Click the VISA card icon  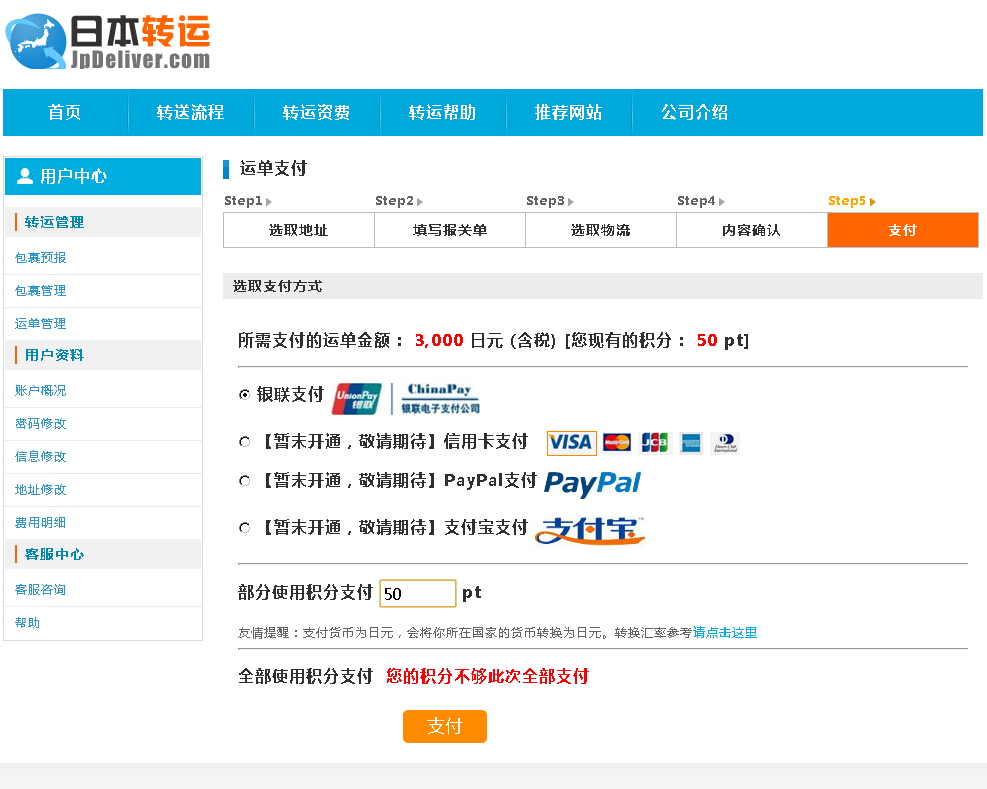[x=571, y=443]
